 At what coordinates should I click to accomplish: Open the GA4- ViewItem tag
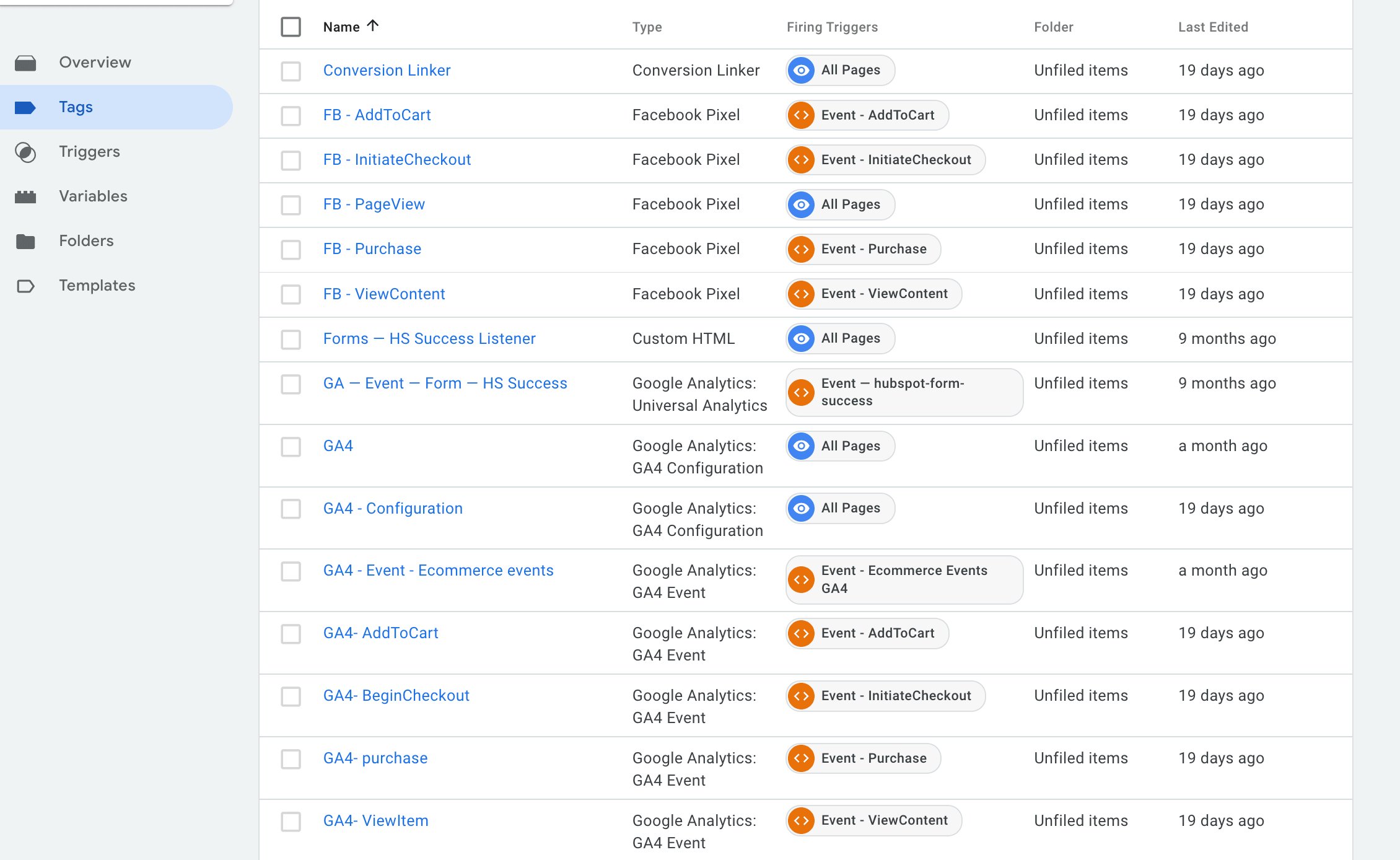click(375, 820)
